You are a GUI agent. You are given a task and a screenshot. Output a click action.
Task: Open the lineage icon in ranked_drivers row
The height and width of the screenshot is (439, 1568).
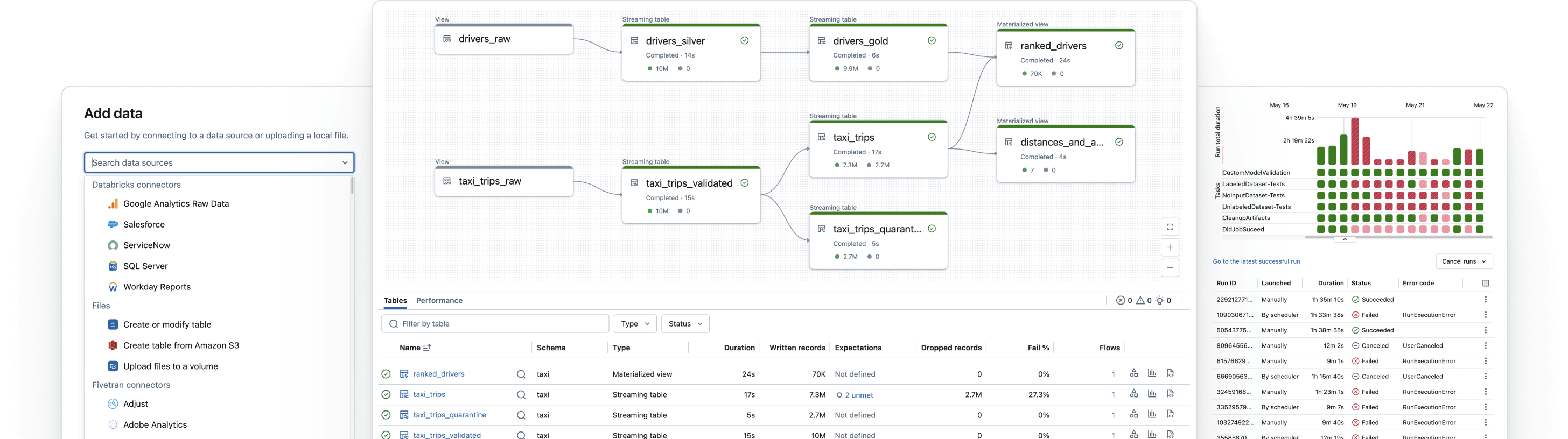pyautogui.click(x=1133, y=373)
